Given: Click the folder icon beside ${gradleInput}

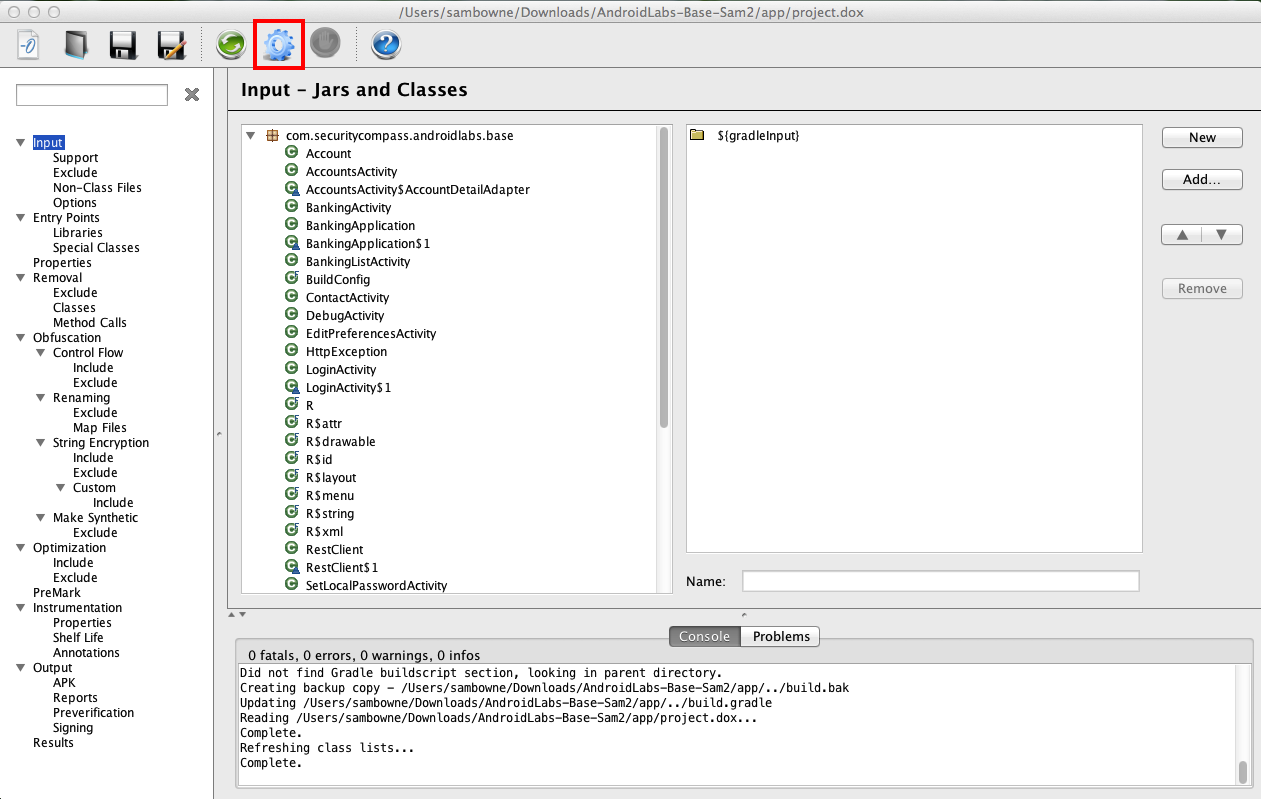Looking at the screenshot, I should click(698, 135).
